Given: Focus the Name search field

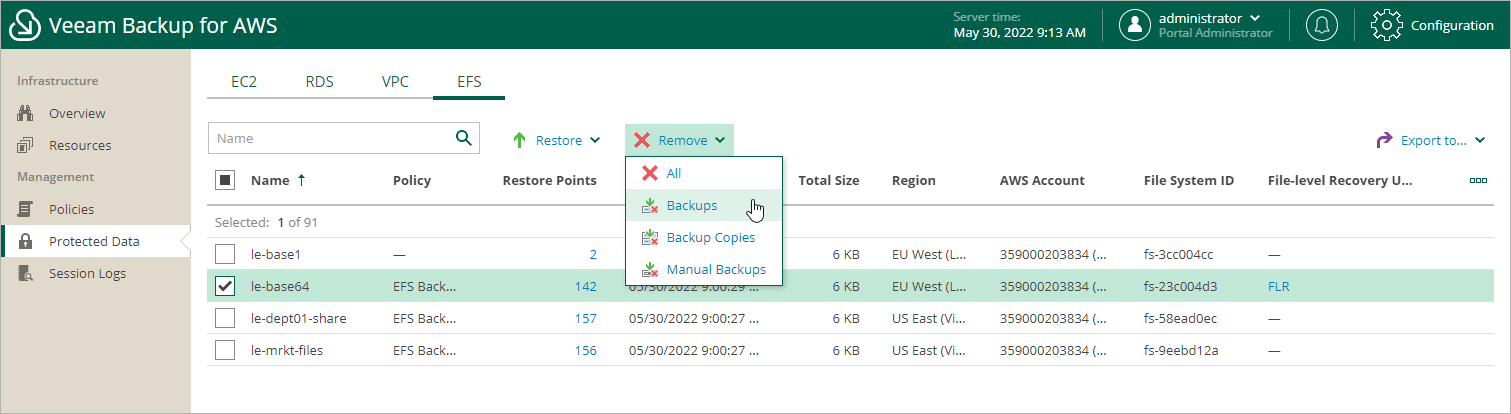Looking at the screenshot, I should pyautogui.click(x=328, y=139).
